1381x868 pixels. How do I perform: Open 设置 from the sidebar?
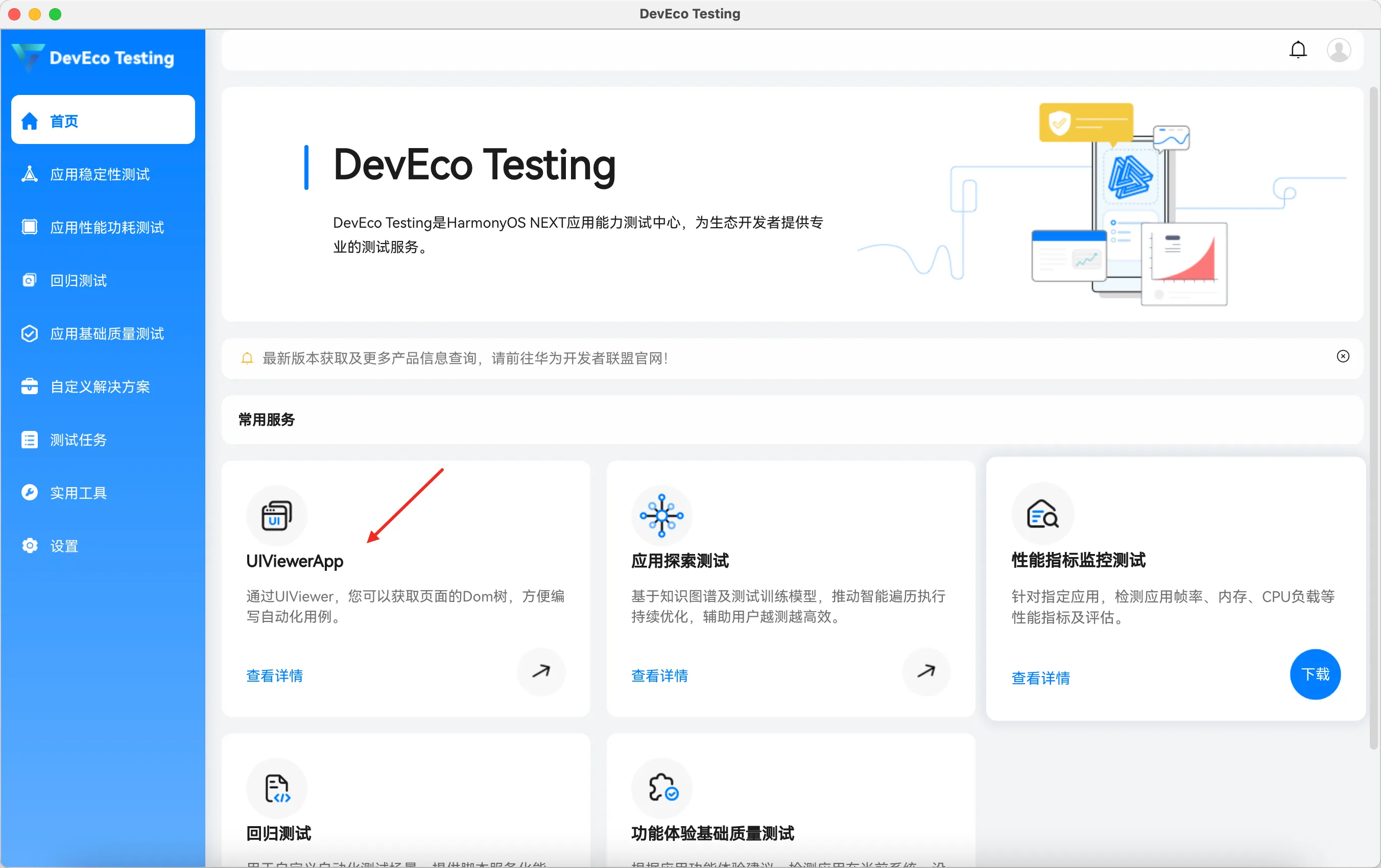tap(64, 546)
